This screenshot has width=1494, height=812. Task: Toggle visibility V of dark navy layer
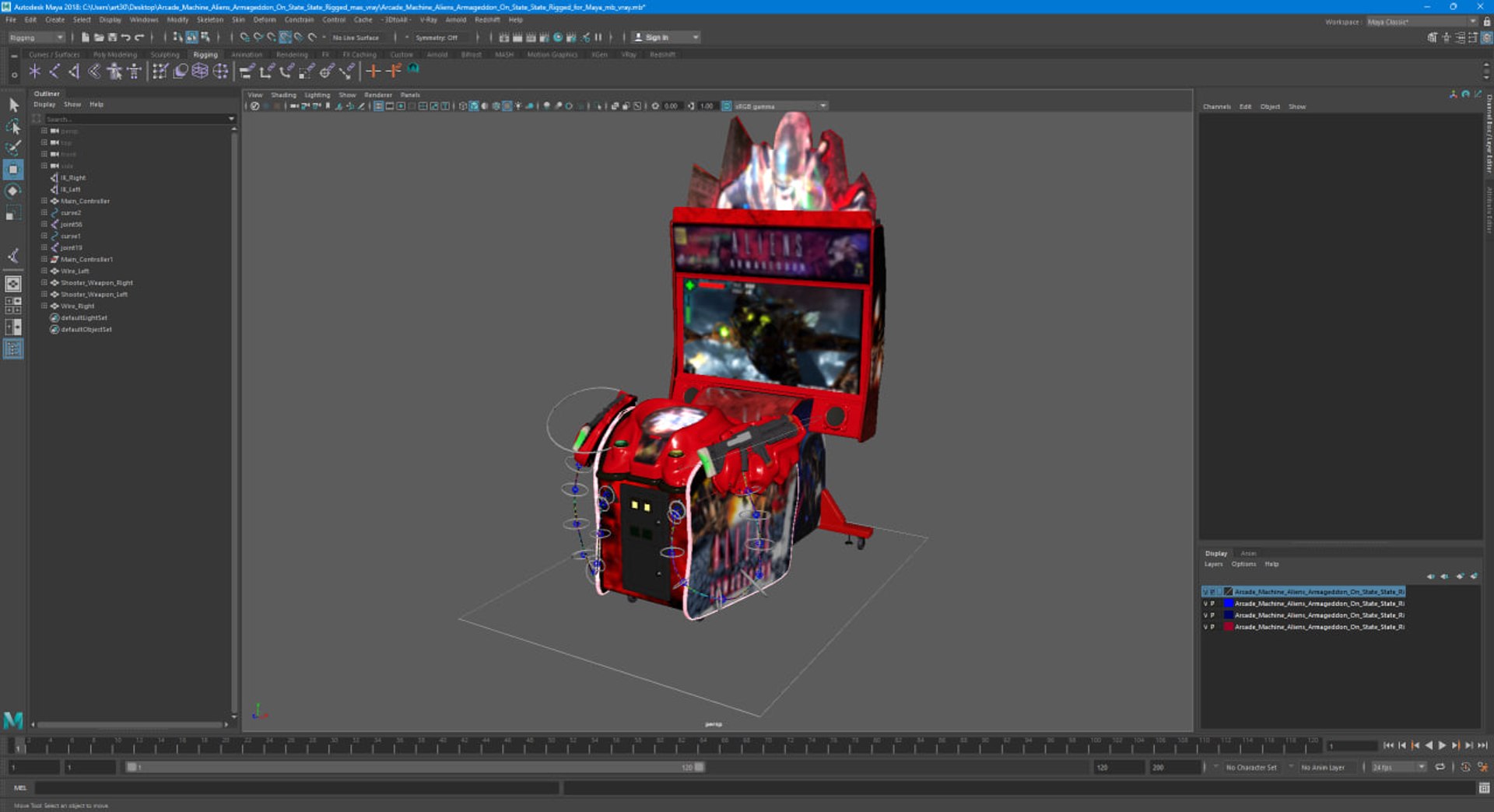coord(1205,615)
